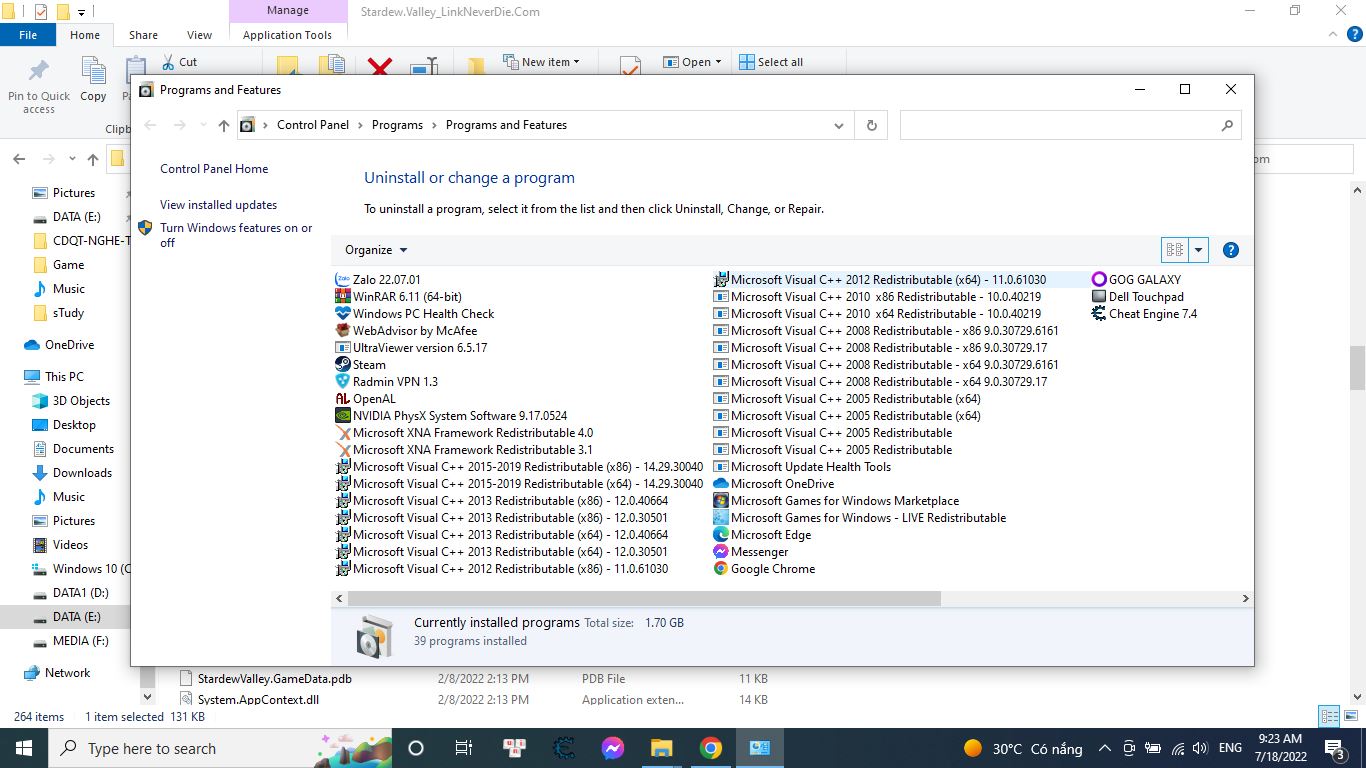
Task: Open View installed updates link
Action: [218, 205]
